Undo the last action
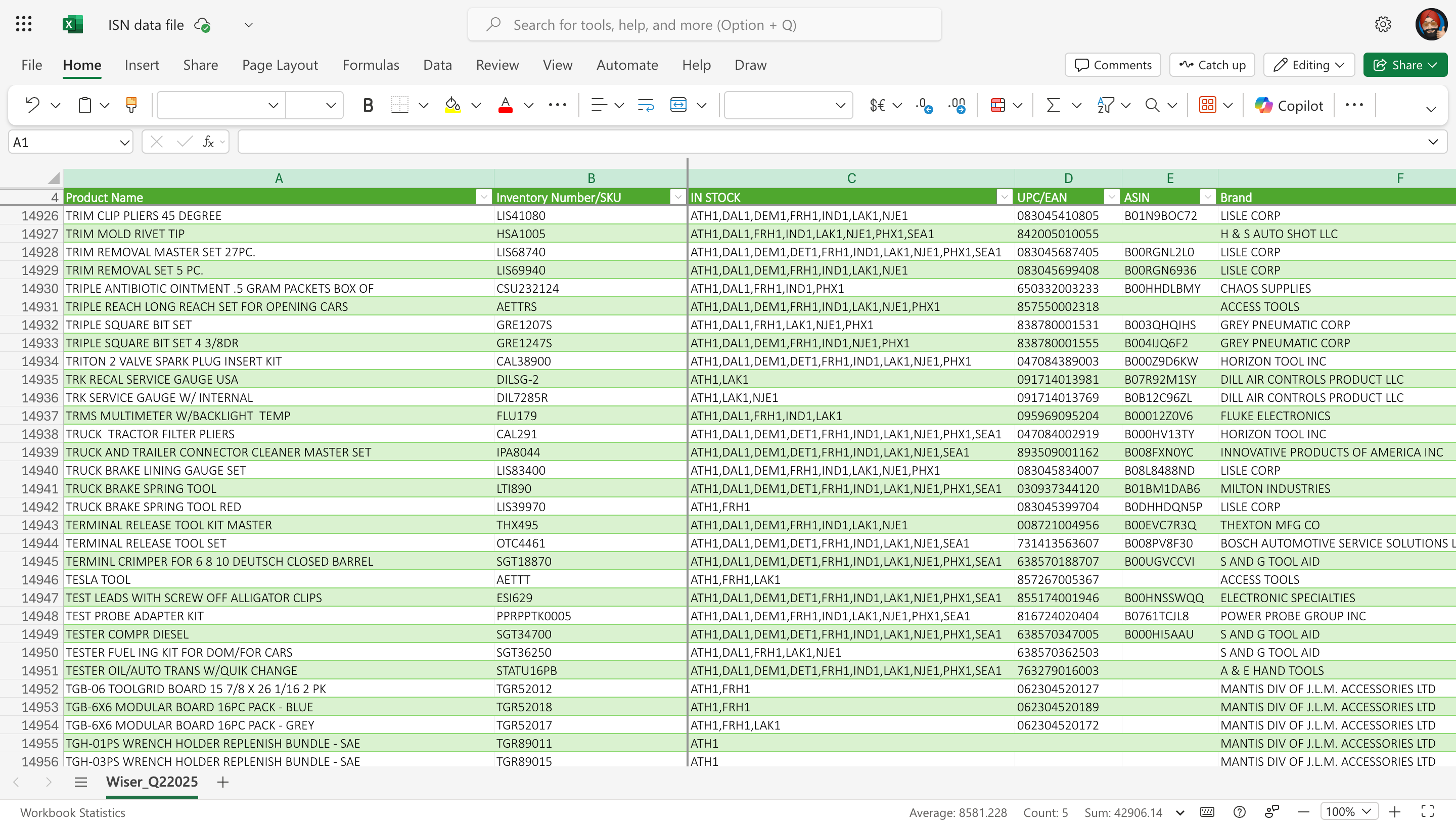Image resolution: width=1456 pixels, height=822 pixels. point(32,105)
